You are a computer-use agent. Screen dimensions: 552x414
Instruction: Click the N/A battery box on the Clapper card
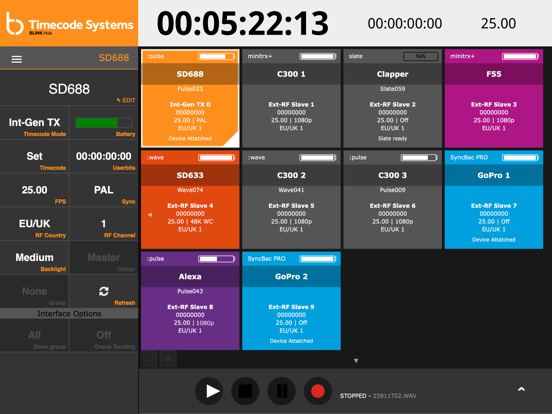(x=421, y=56)
